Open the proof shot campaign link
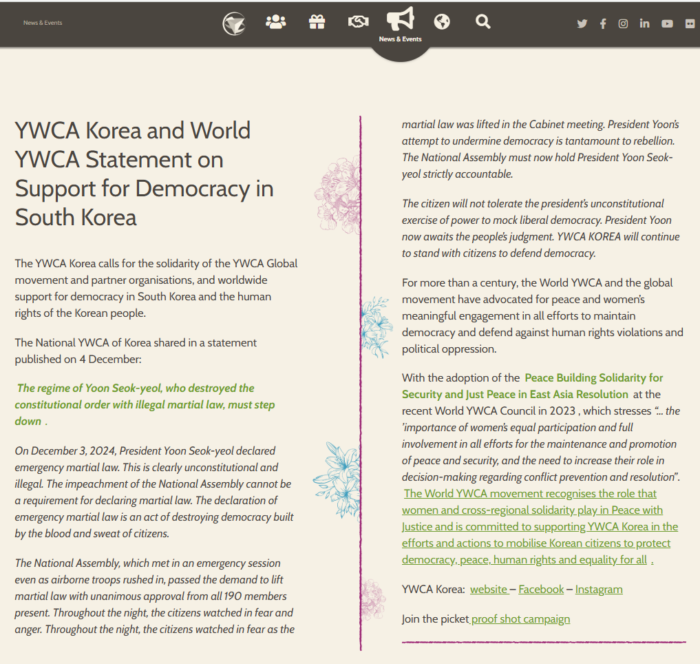The height and width of the screenshot is (664, 700). pyautogui.click(x=520, y=619)
